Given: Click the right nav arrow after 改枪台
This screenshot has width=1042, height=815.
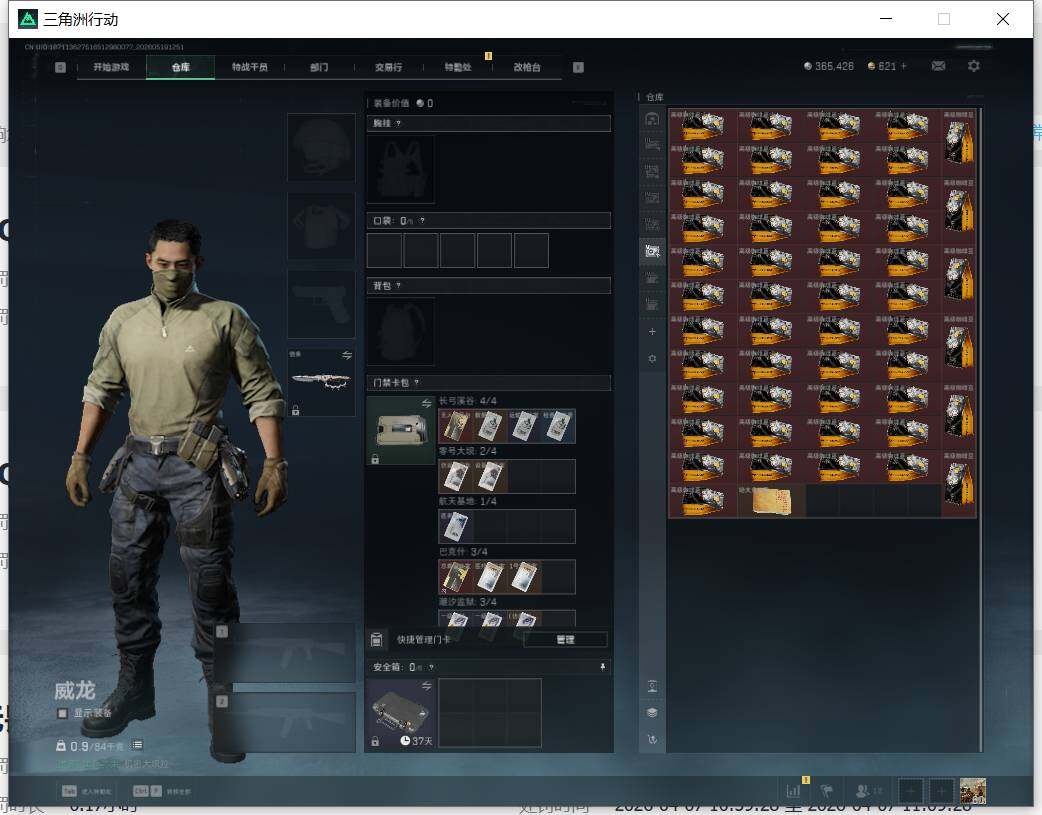Looking at the screenshot, I should click(578, 67).
